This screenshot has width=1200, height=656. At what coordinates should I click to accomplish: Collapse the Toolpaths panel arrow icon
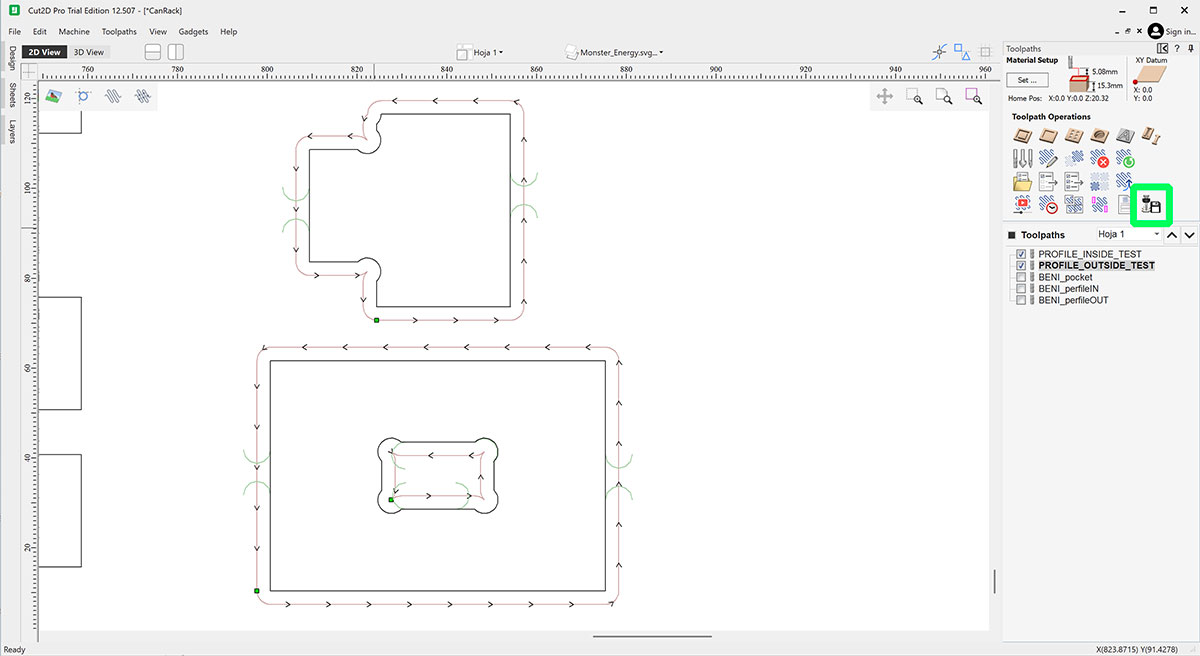[1162, 48]
